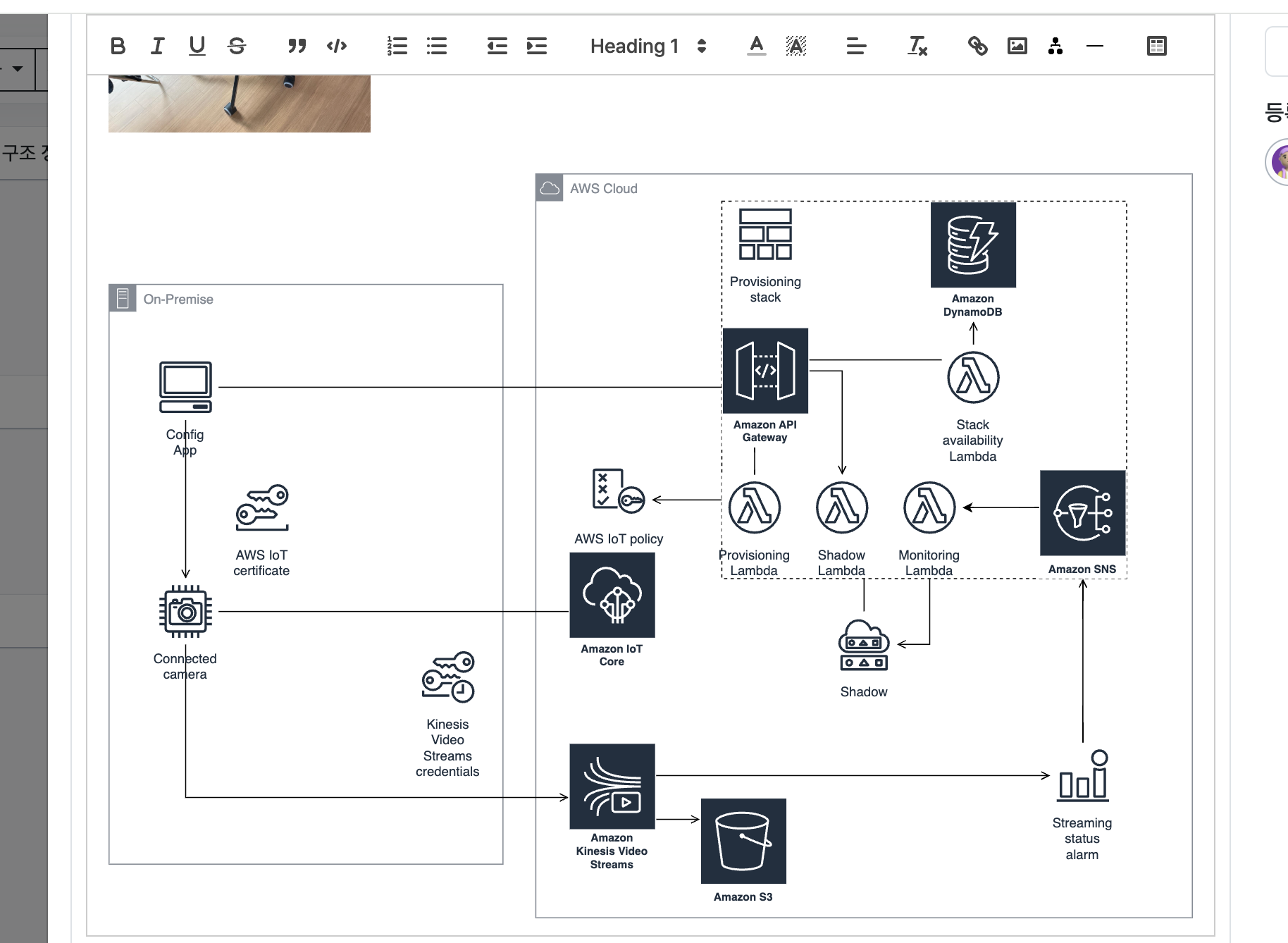The width and height of the screenshot is (1288, 943).
Task: Toggle underline formatting
Action: tap(197, 47)
